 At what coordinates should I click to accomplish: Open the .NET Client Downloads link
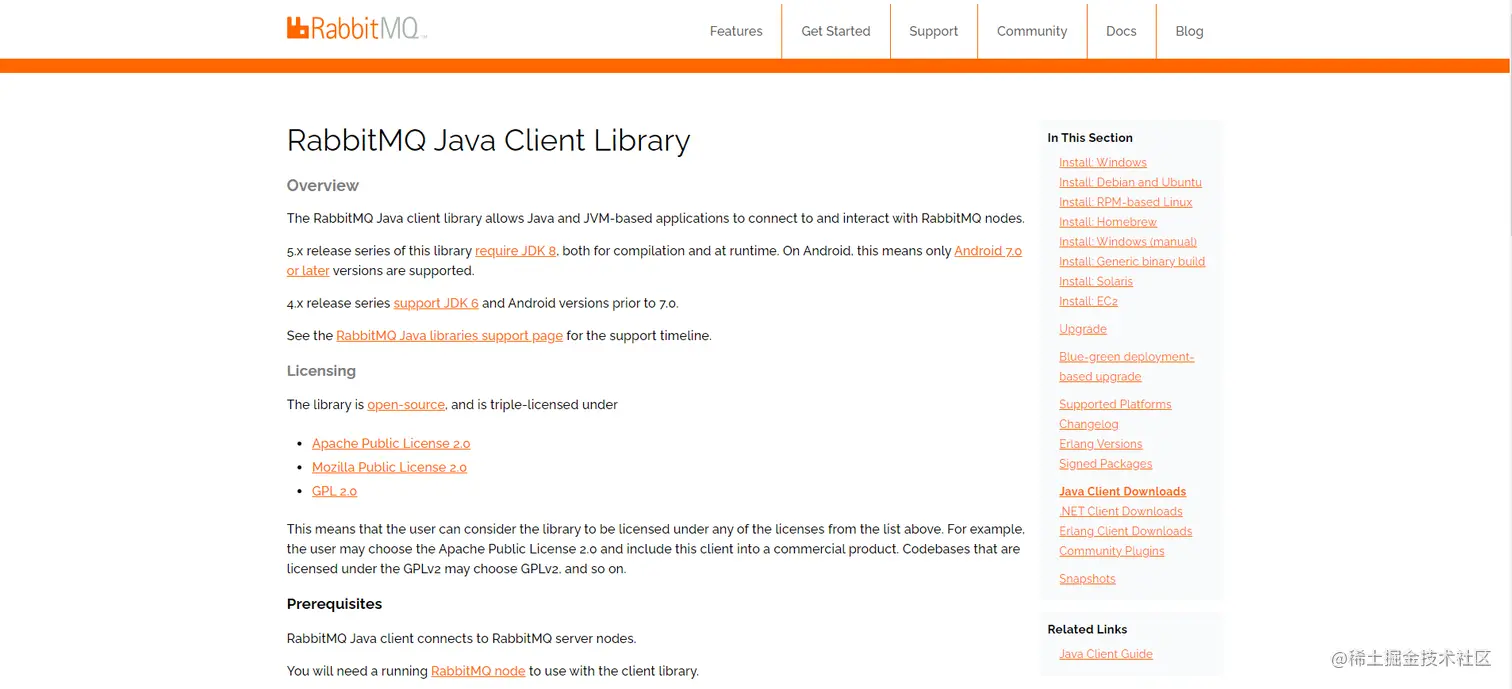[x=1120, y=511]
